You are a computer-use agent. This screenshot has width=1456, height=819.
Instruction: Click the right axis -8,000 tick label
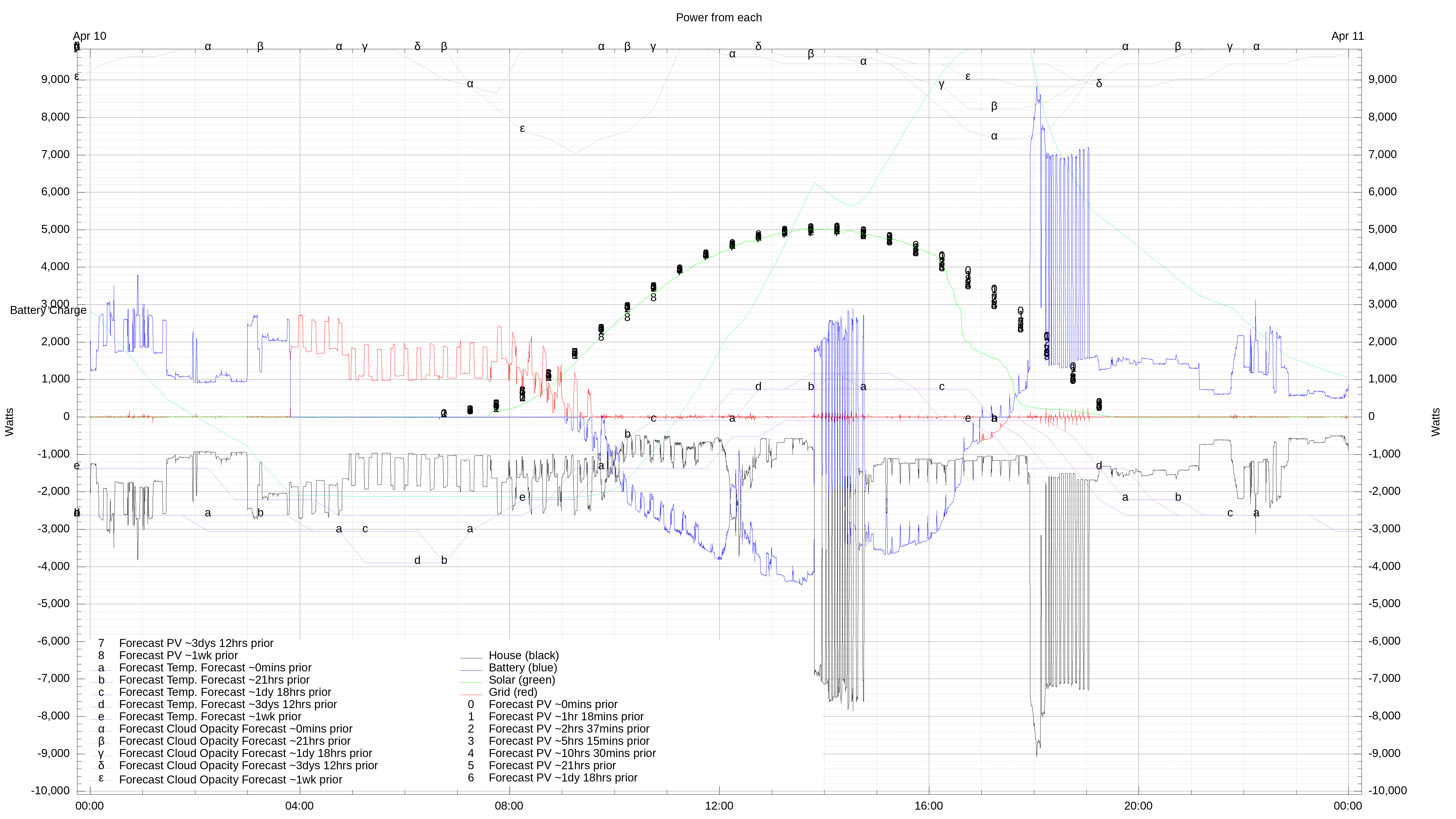pyautogui.click(x=1384, y=716)
